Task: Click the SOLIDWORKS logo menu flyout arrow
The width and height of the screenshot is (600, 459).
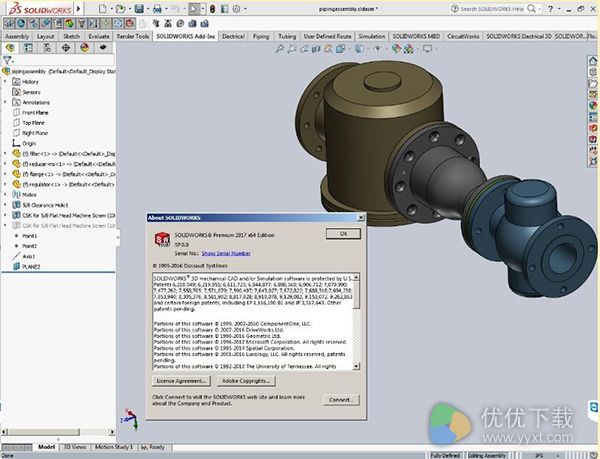Action: [x=78, y=8]
